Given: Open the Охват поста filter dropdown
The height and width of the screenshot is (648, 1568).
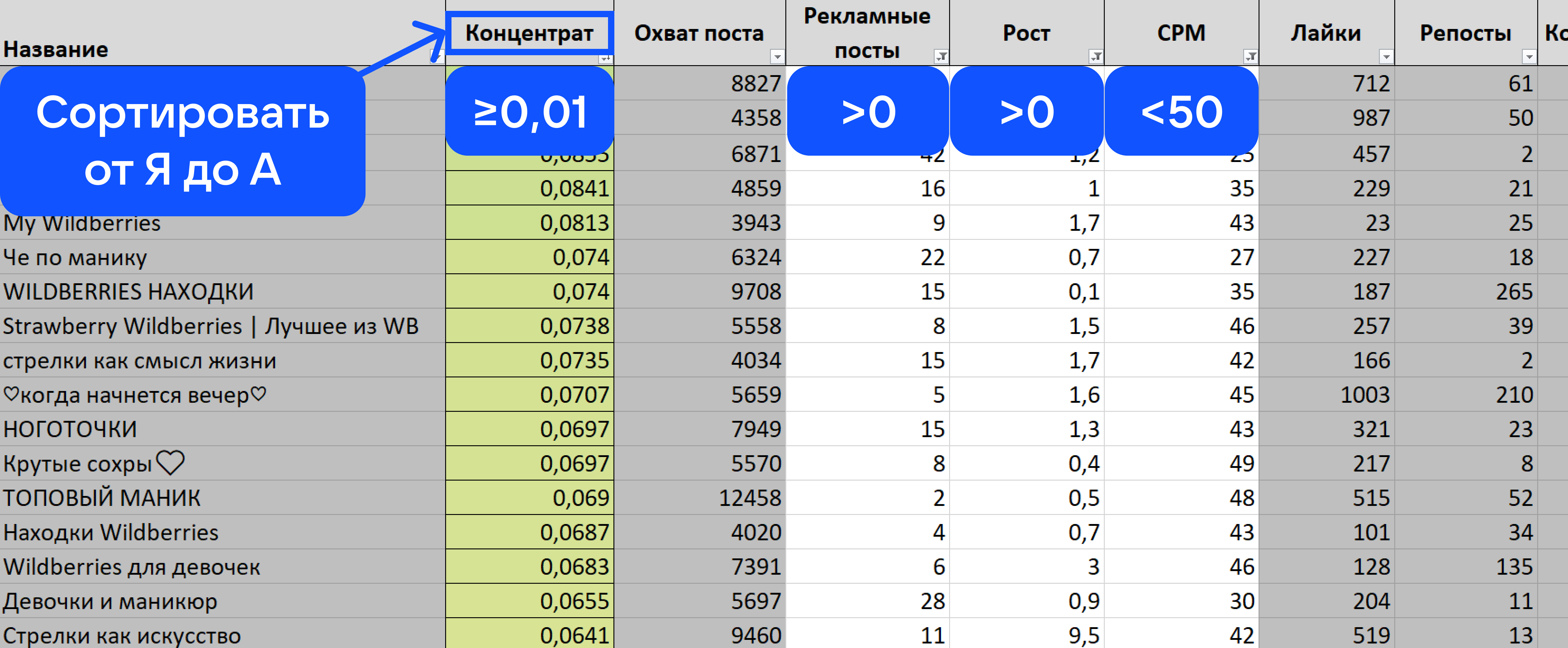Looking at the screenshot, I should (777, 57).
